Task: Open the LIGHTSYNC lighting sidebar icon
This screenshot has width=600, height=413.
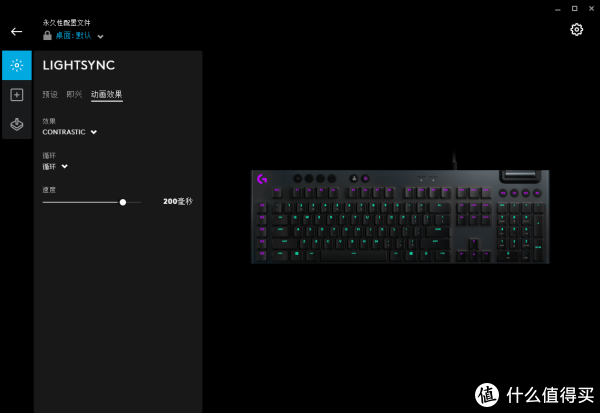Action: point(17,65)
